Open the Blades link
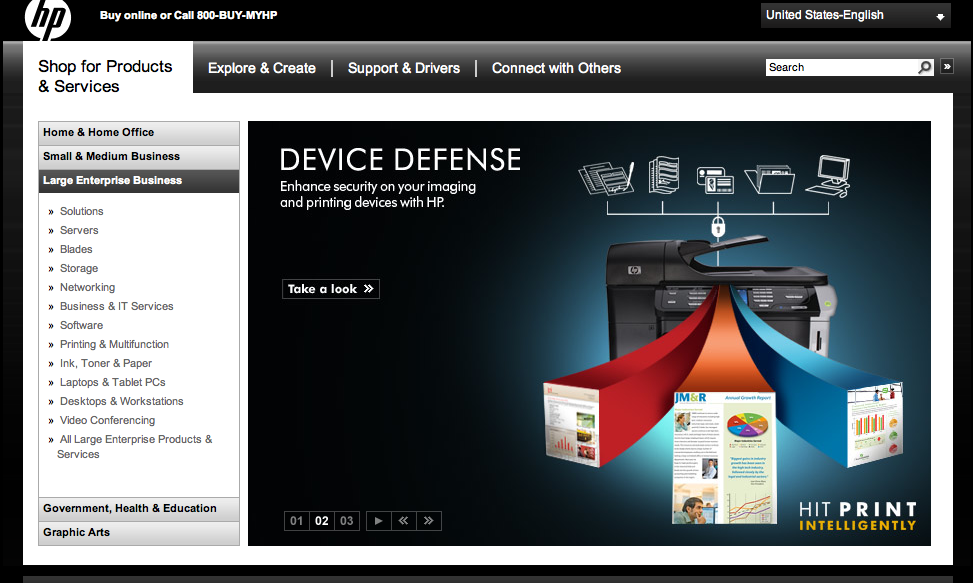Image resolution: width=973 pixels, height=583 pixels. point(76,249)
